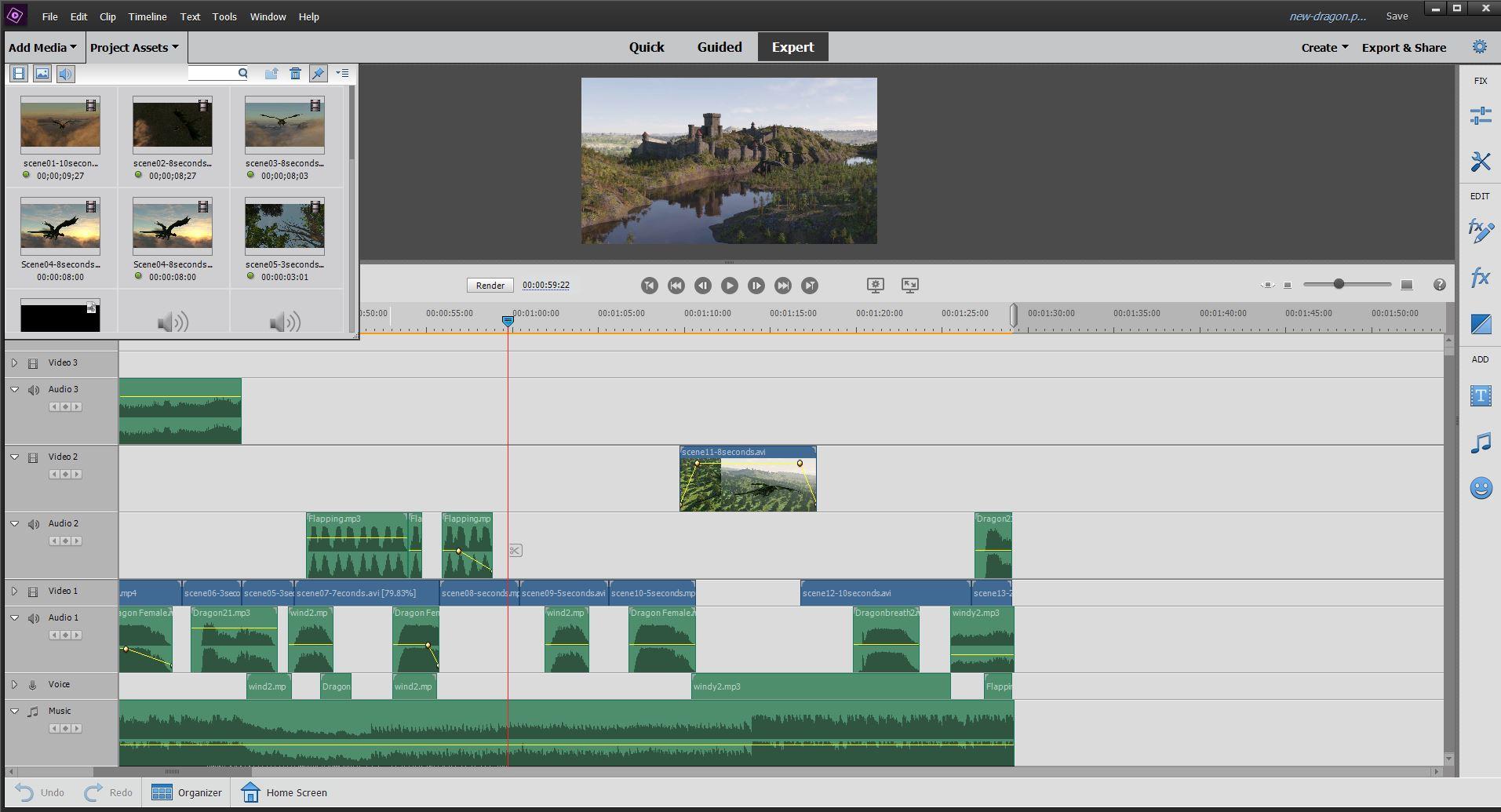
Task: Click the Render button
Action: click(490, 286)
